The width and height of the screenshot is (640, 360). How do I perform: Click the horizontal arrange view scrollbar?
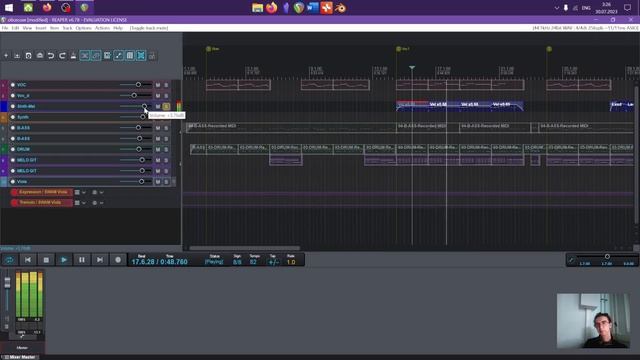244,248
